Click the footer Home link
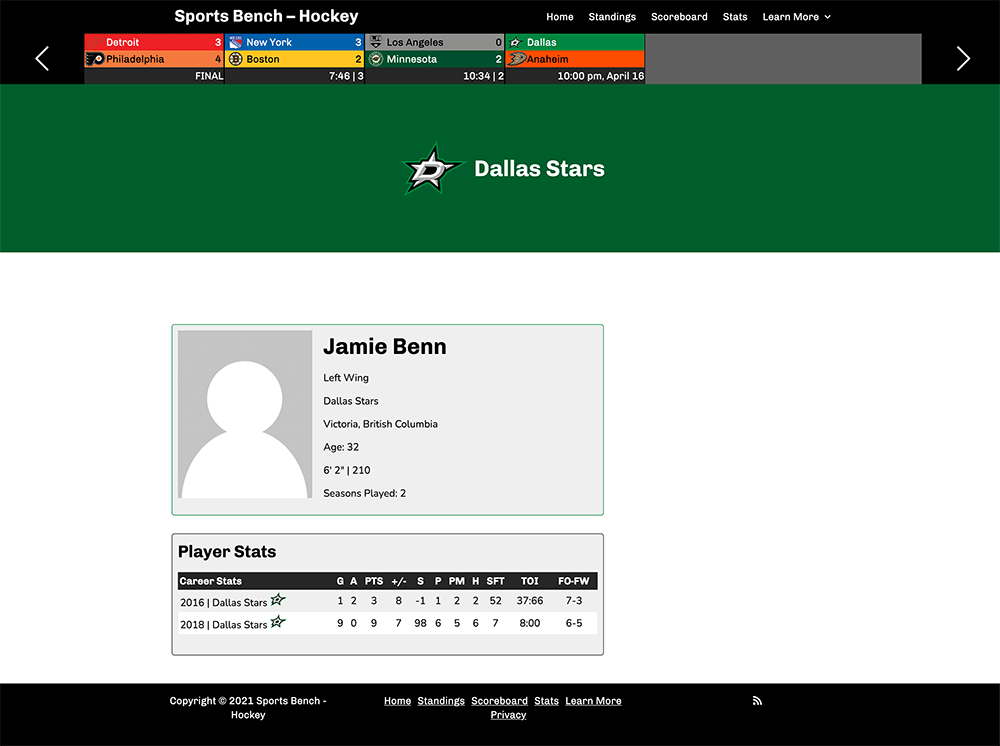Image resolution: width=1000 pixels, height=746 pixels. click(x=397, y=701)
